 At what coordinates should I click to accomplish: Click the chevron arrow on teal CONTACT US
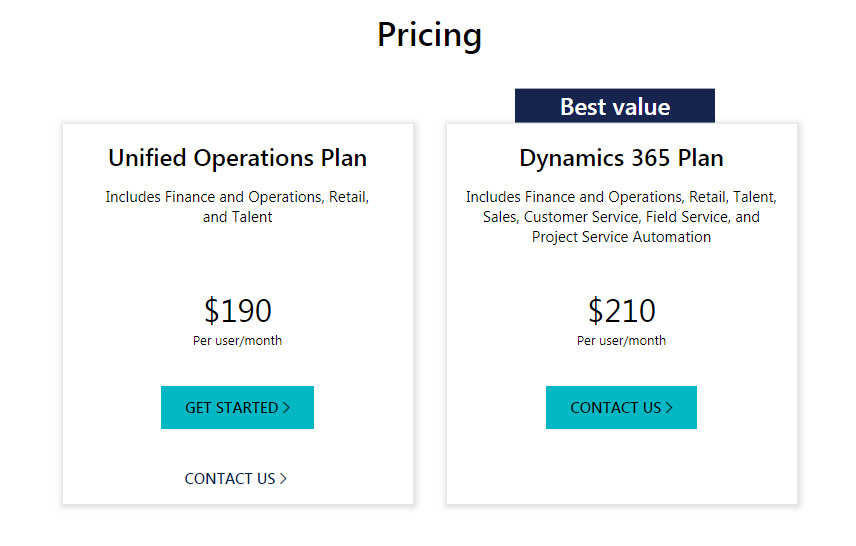(x=669, y=407)
